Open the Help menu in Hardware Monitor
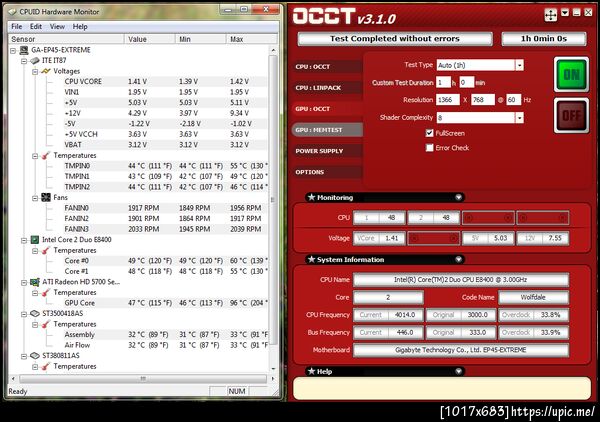 point(80,26)
